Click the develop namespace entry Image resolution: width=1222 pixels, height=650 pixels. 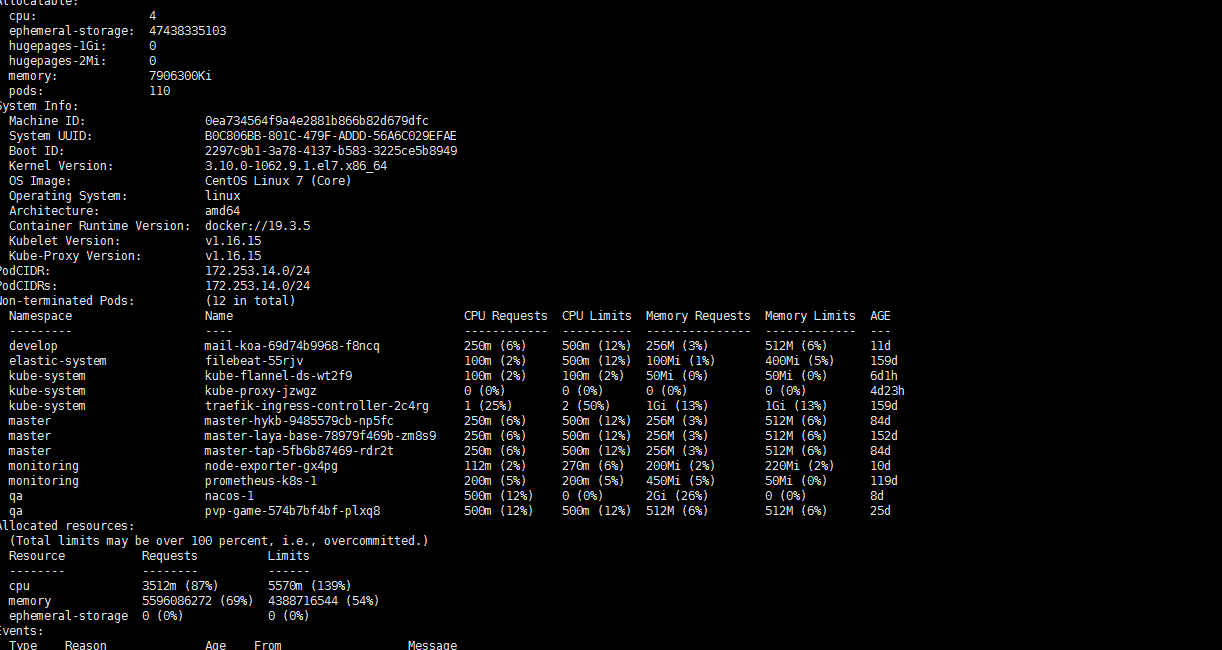[x=33, y=346]
